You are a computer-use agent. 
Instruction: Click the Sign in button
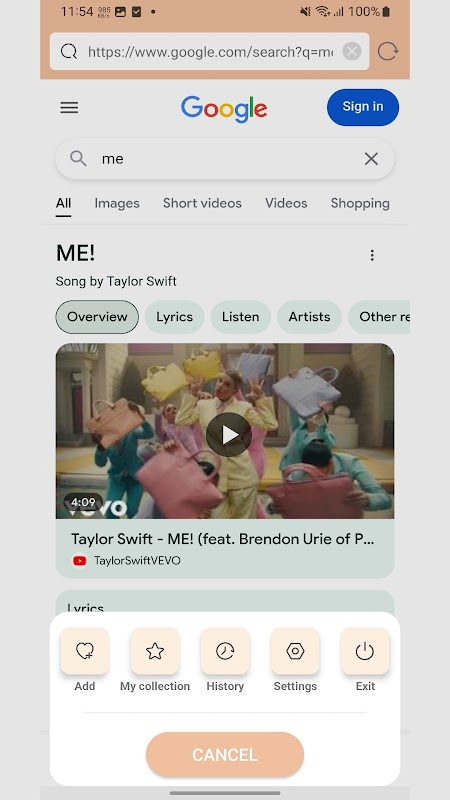tap(363, 107)
